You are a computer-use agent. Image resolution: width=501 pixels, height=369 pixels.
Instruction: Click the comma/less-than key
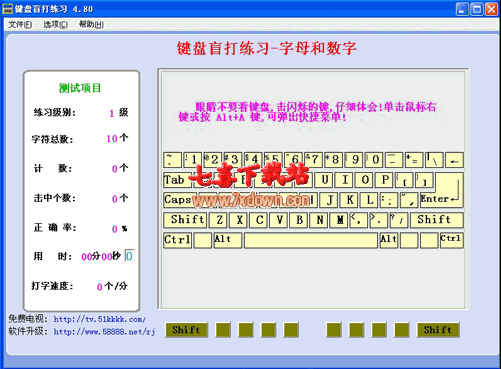pos(359,220)
